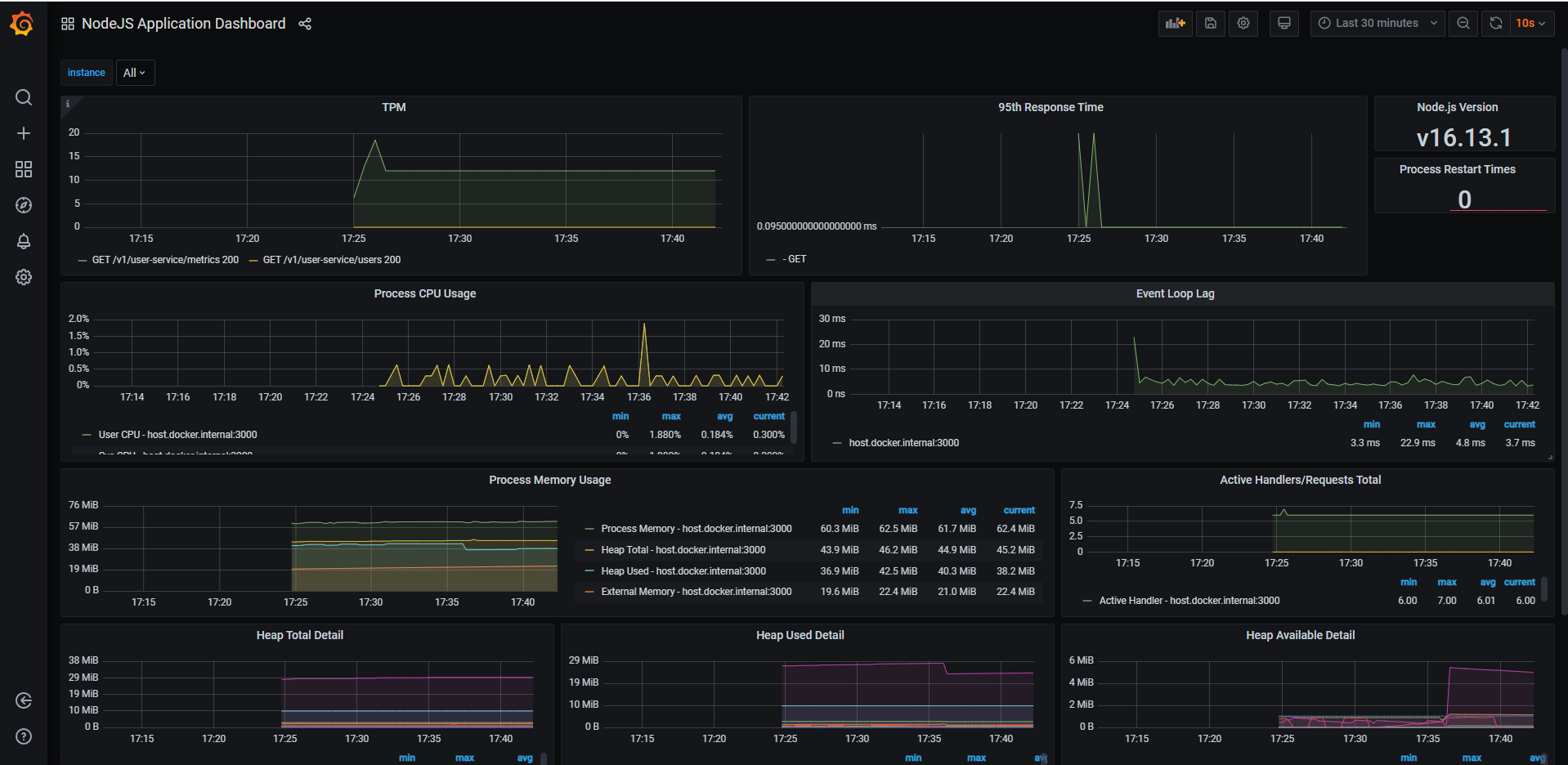Toggle Event Loop Lag host.docker.internal:3000 series
This screenshot has height=765, width=1568.
coord(904,443)
